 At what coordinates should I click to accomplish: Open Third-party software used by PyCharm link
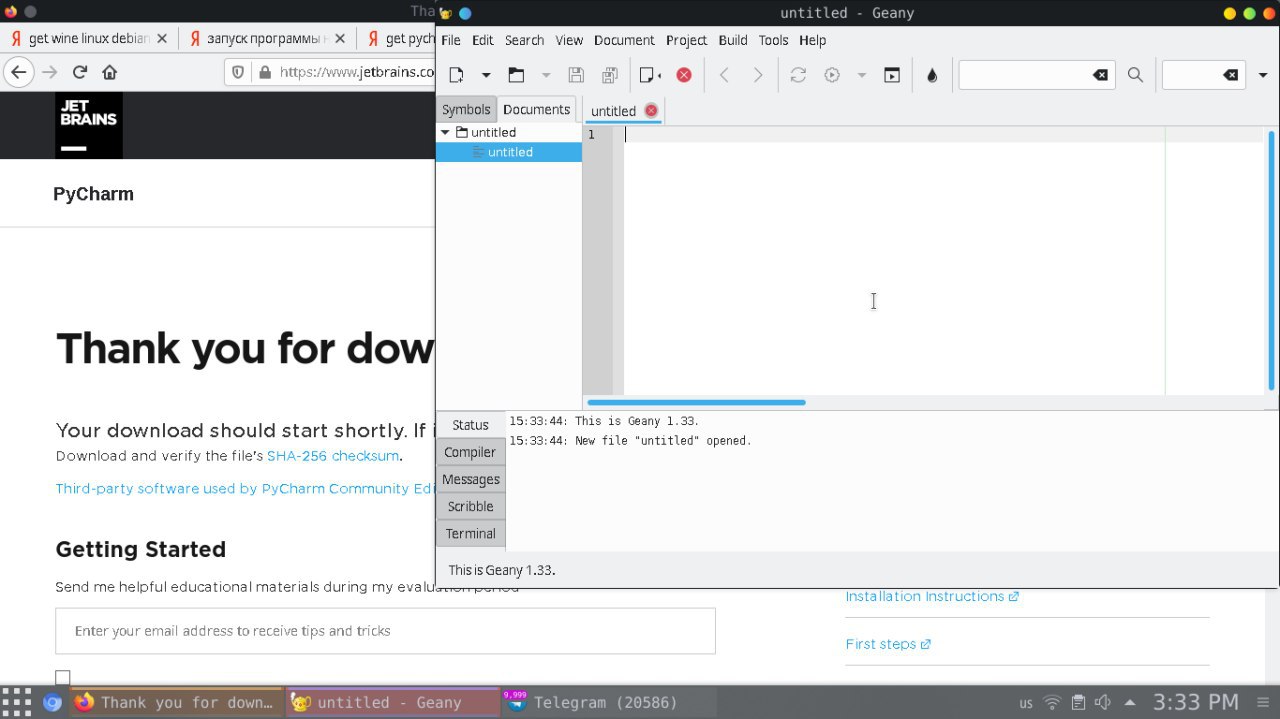coord(245,489)
